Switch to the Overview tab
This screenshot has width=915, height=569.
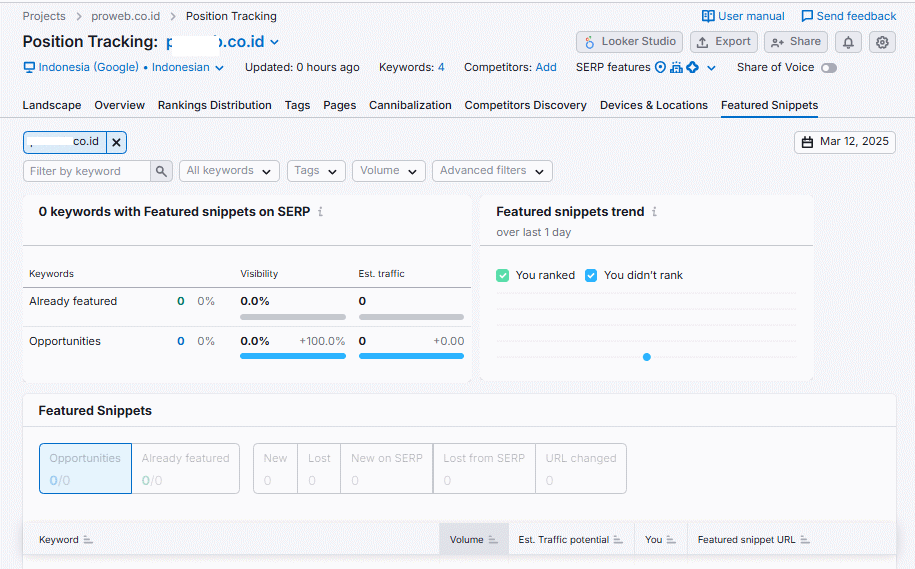tap(120, 105)
